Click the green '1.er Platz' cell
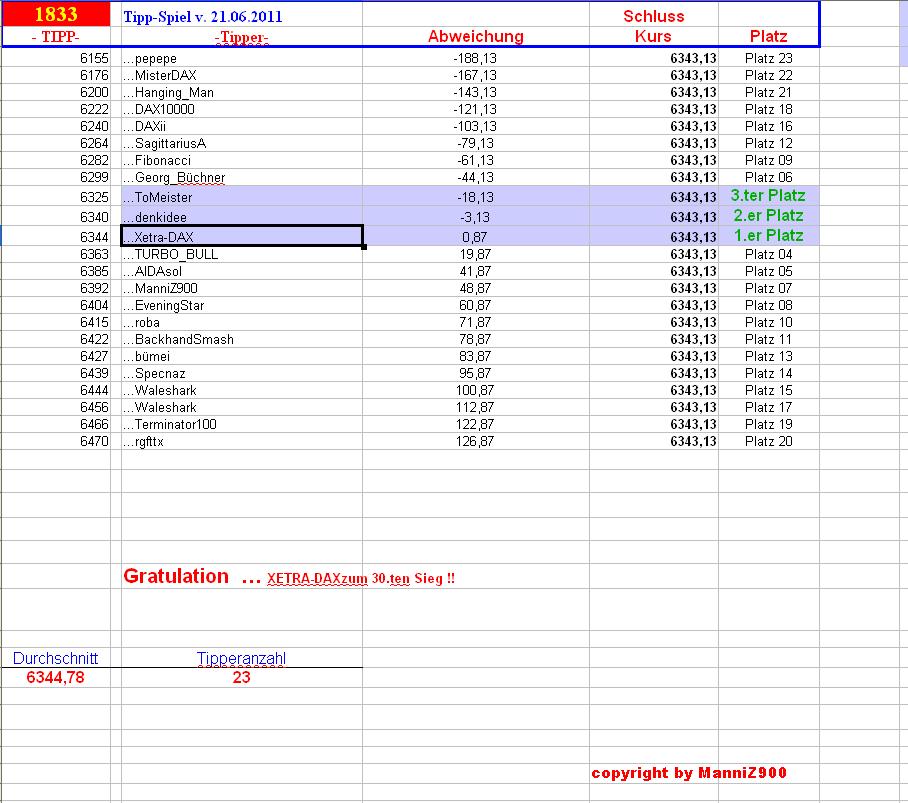This screenshot has width=908, height=803. point(768,236)
